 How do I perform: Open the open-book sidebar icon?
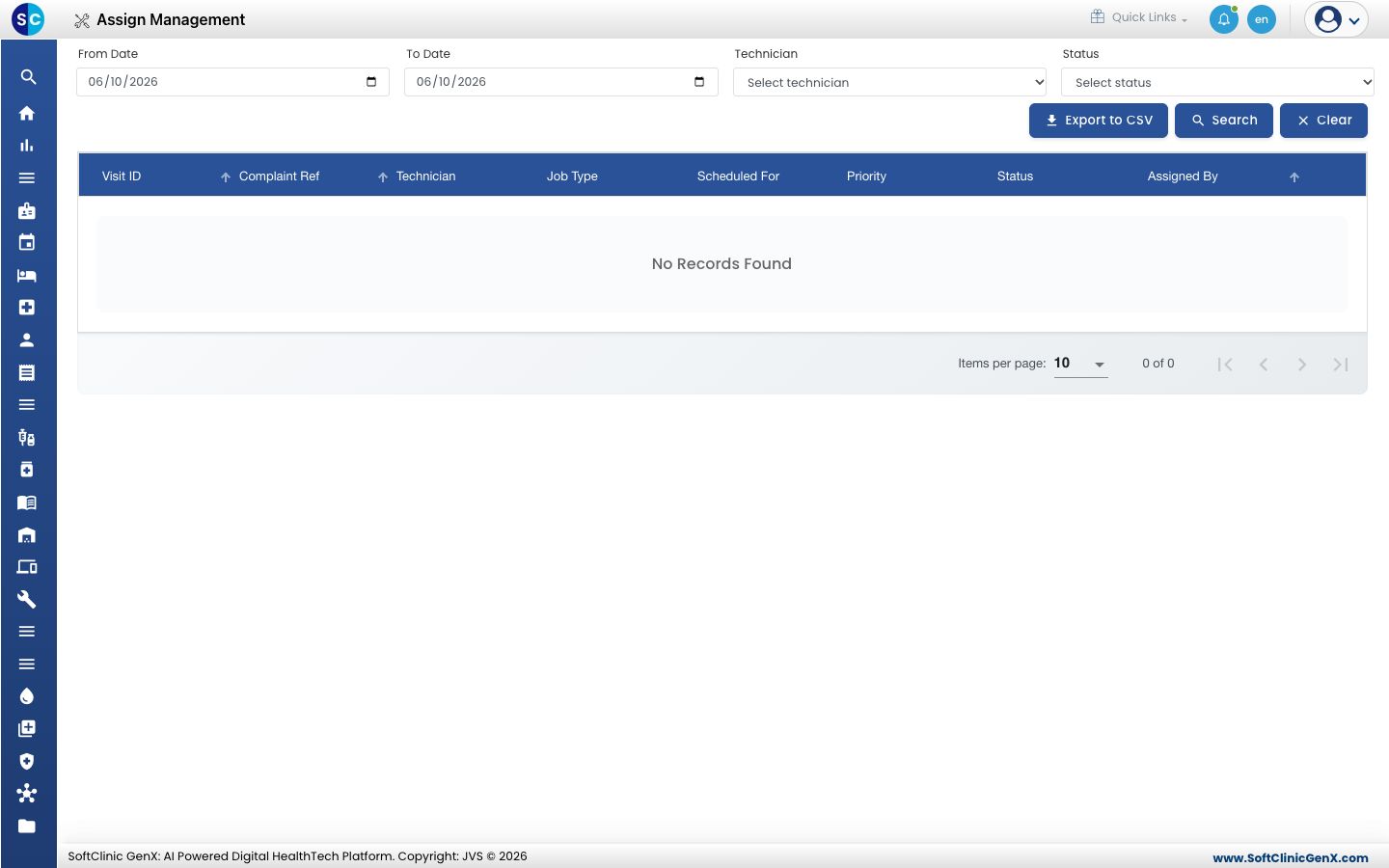coord(27,502)
